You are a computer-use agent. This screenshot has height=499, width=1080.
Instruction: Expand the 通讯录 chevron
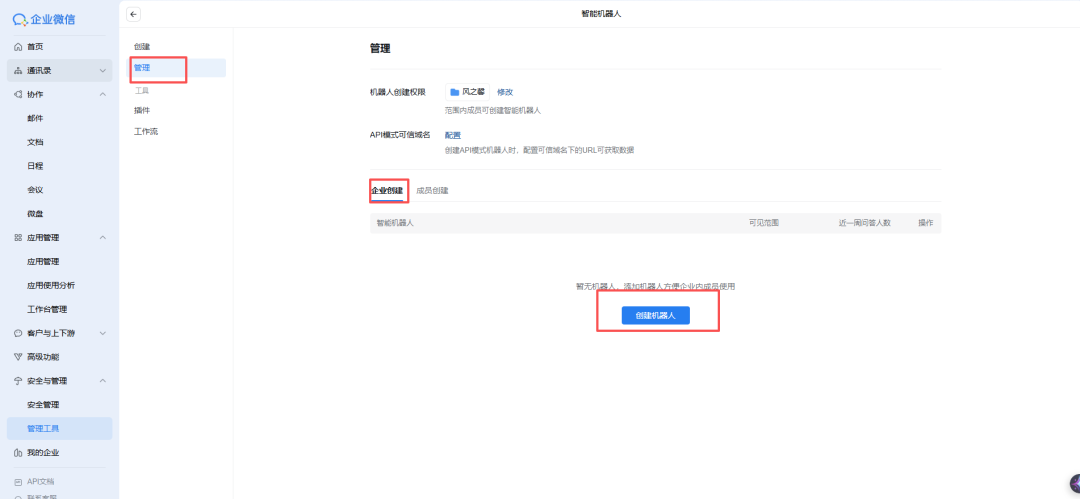point(103,71)
